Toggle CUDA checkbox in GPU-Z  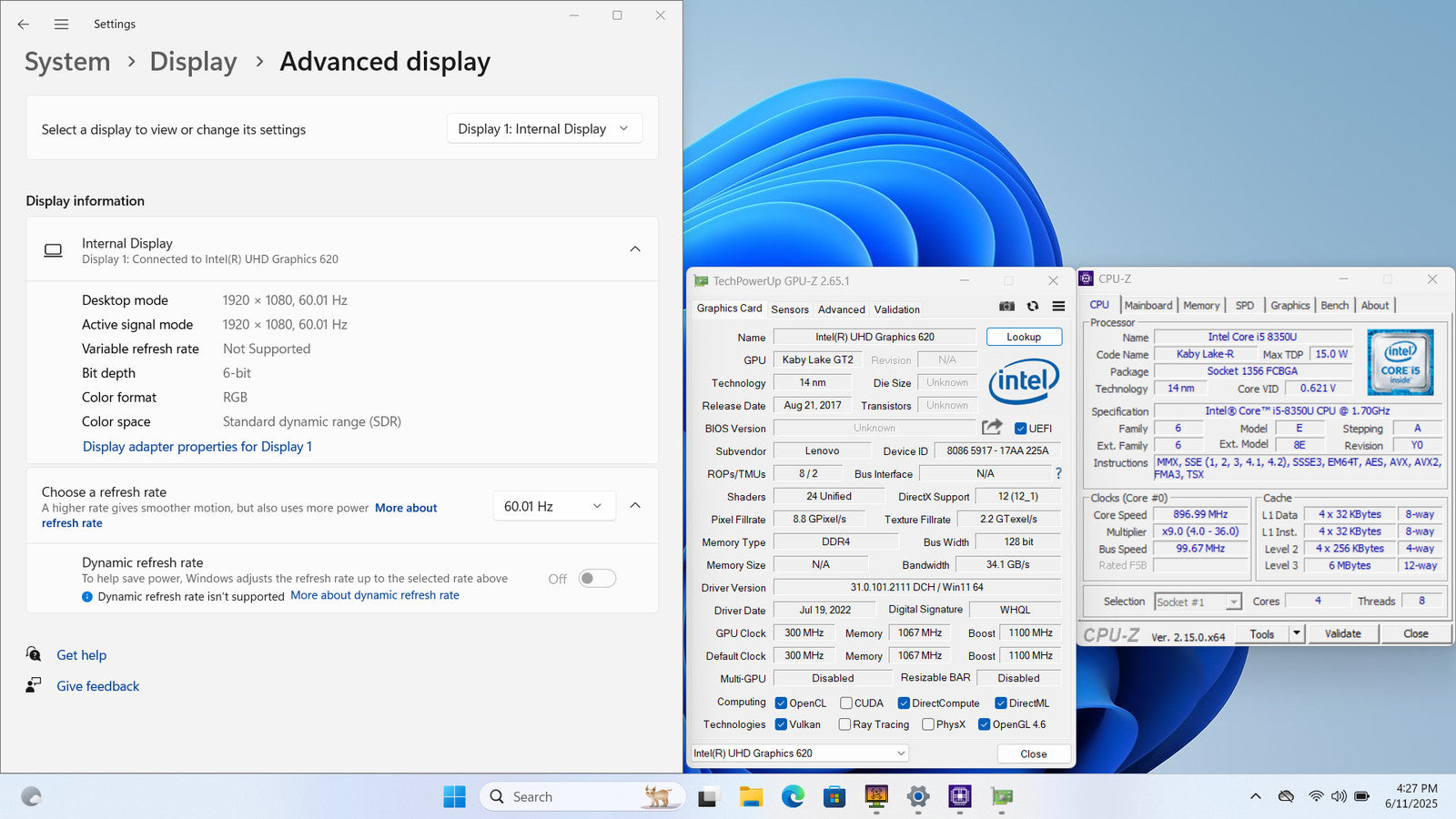846,703
